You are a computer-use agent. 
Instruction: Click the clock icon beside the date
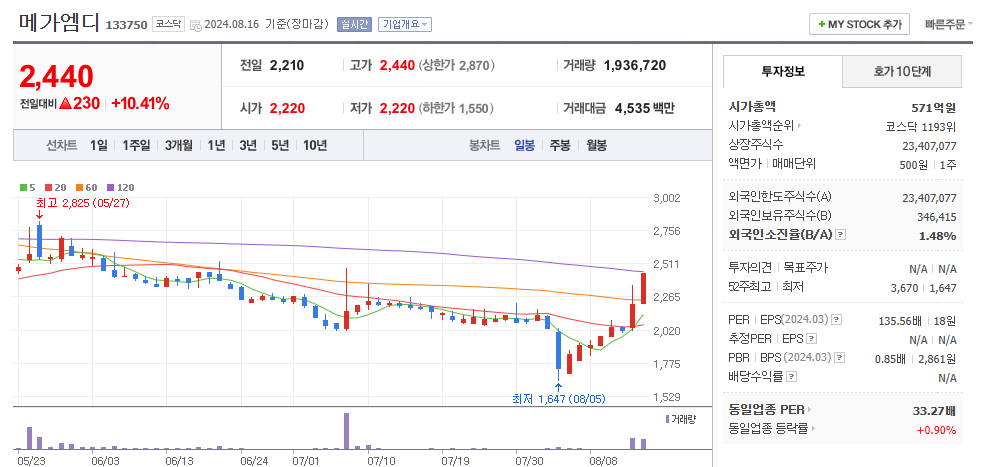click(196, 25)
